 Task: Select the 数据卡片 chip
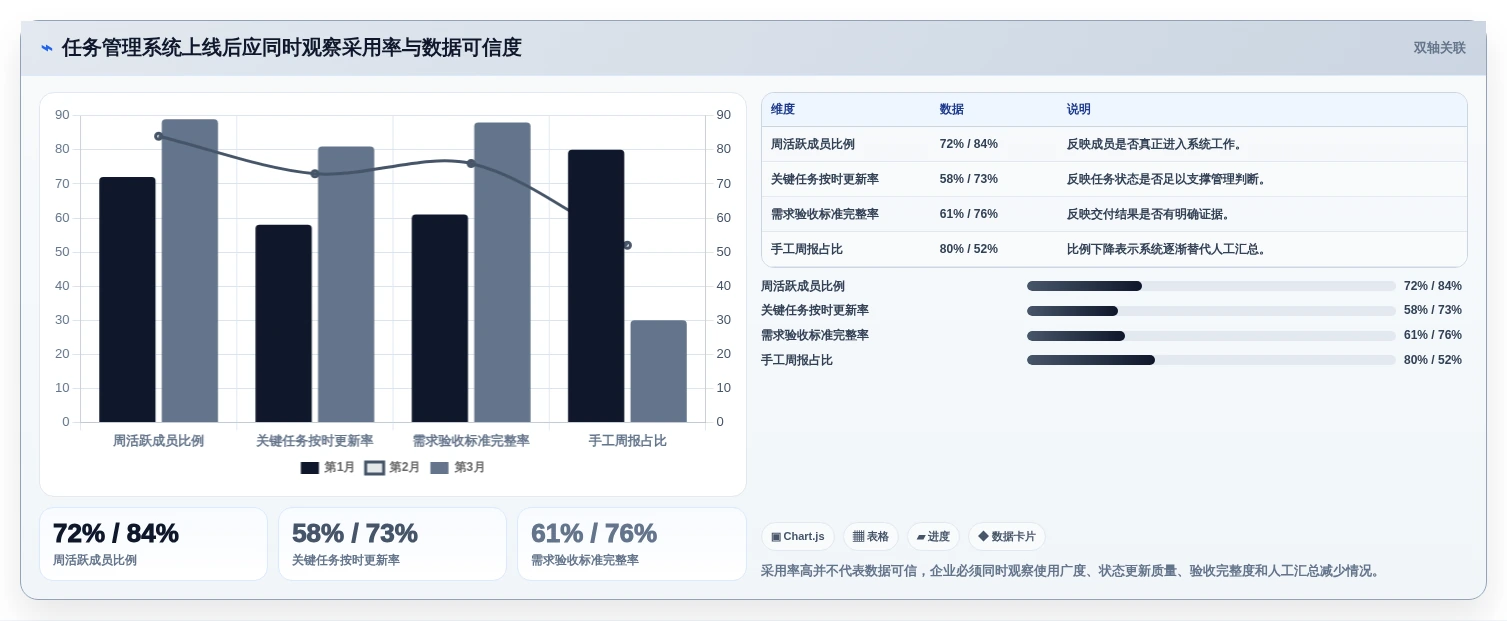coord(1007,537)
